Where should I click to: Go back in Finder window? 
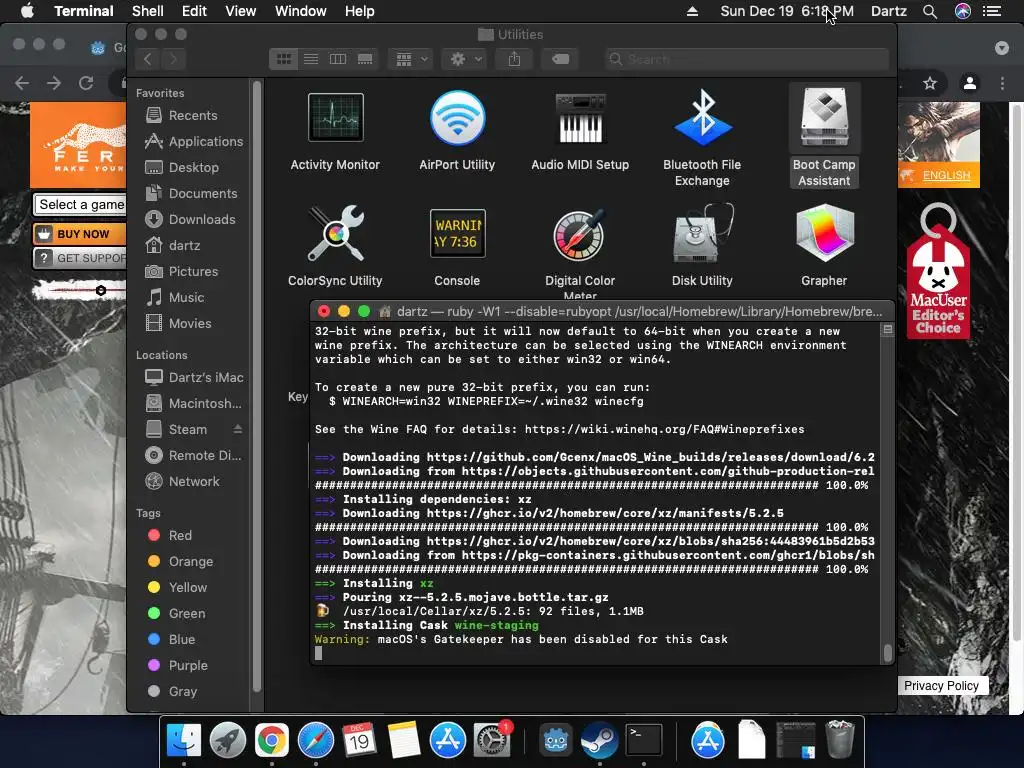(x=148, y=59)
